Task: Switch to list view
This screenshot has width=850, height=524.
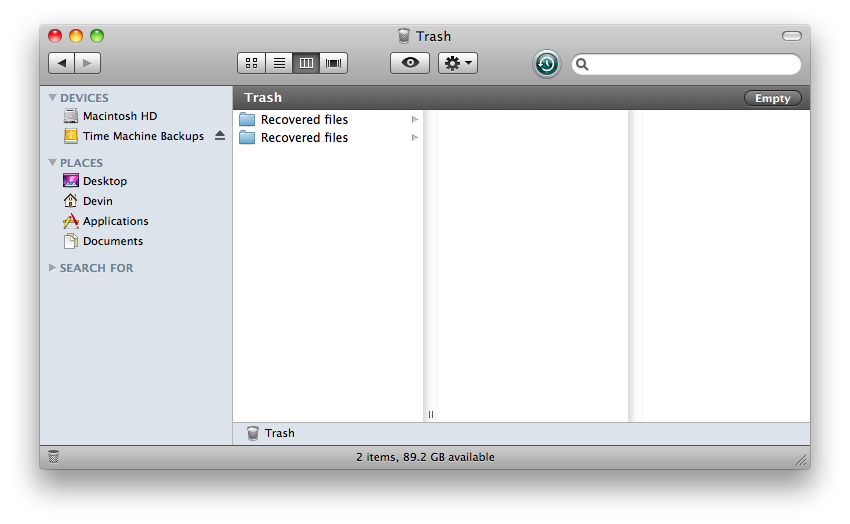Action: click(x=279, y=63)
